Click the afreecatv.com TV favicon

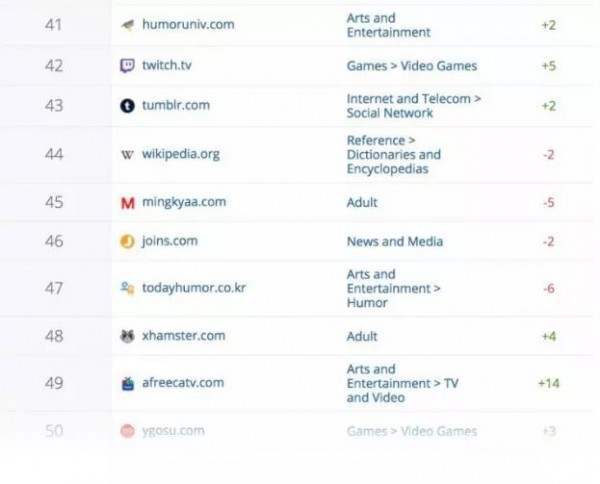(x=127, y=383)
